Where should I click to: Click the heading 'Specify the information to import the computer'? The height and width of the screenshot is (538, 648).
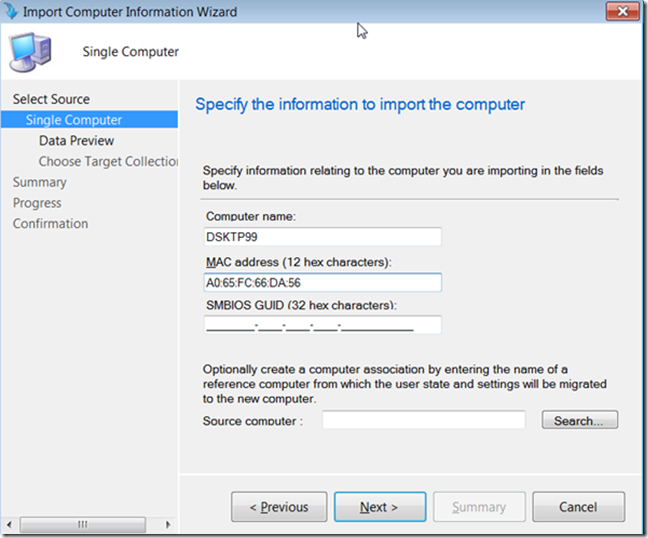coord(360,105)
